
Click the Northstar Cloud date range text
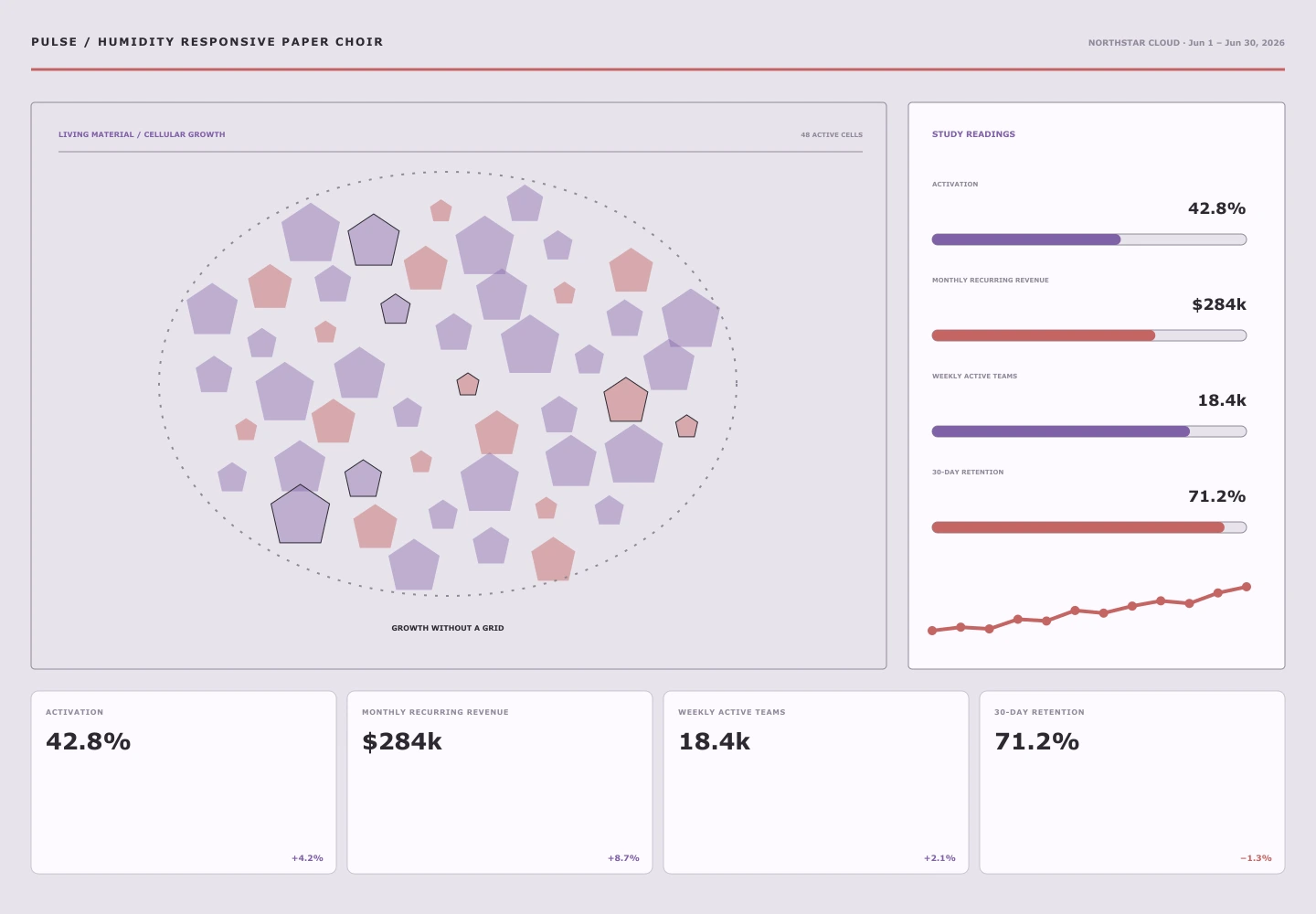coord(1186,43)
